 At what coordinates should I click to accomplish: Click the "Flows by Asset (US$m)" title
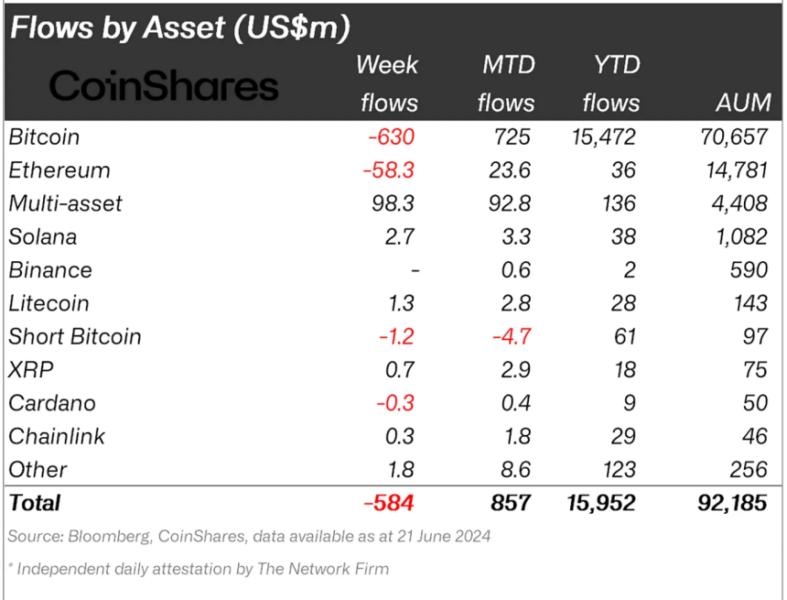pos(180,28)
